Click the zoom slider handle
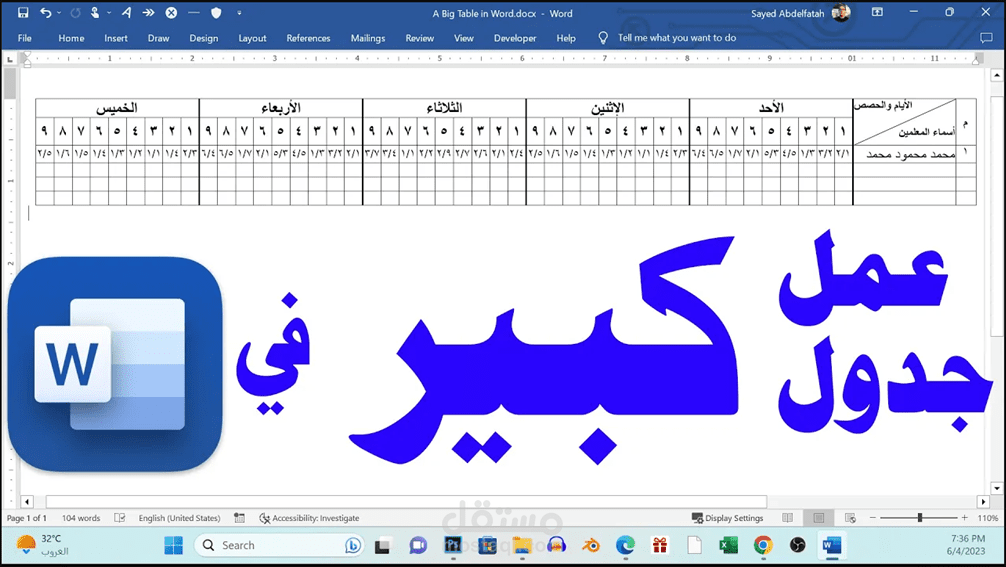1006x567 pixels. pyautogui.click(x=920, y=518)
